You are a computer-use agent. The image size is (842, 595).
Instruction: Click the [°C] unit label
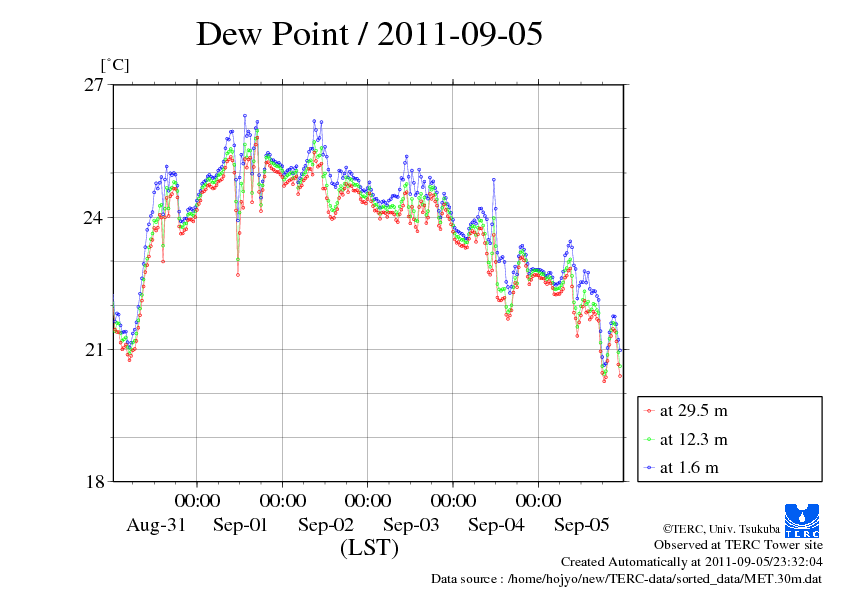115,66
